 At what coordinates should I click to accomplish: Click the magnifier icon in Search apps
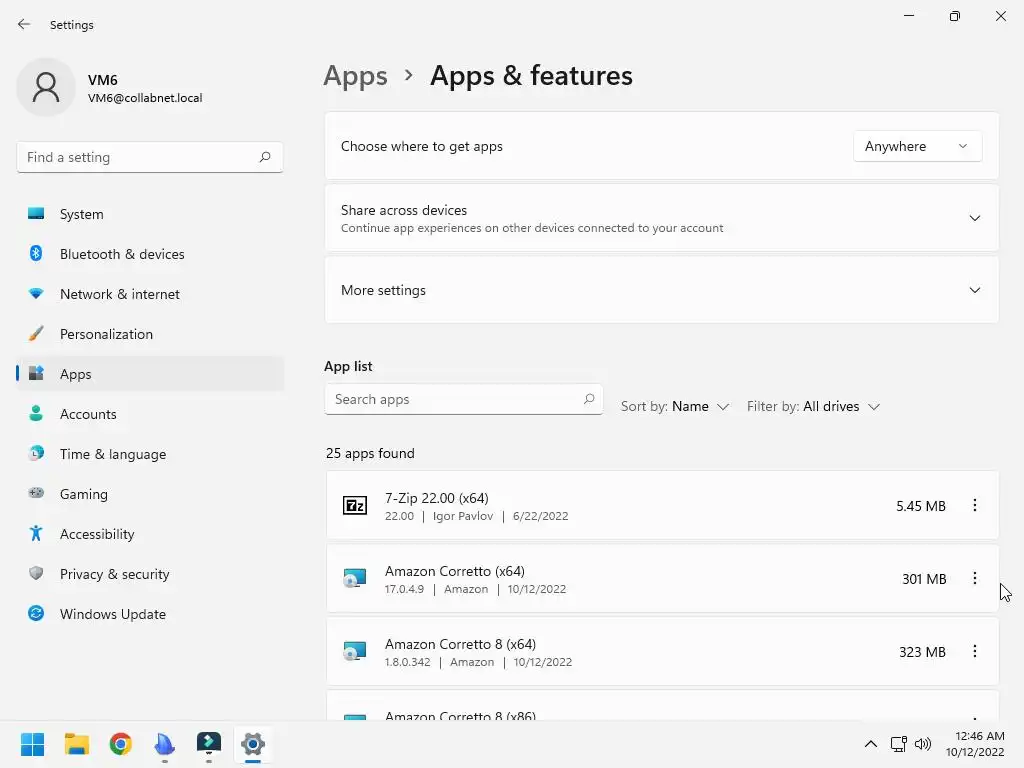point(589,399)
